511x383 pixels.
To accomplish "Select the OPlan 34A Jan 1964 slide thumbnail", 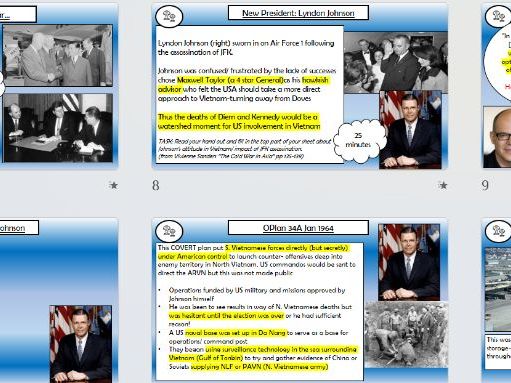I will click(x=300, y=301).
